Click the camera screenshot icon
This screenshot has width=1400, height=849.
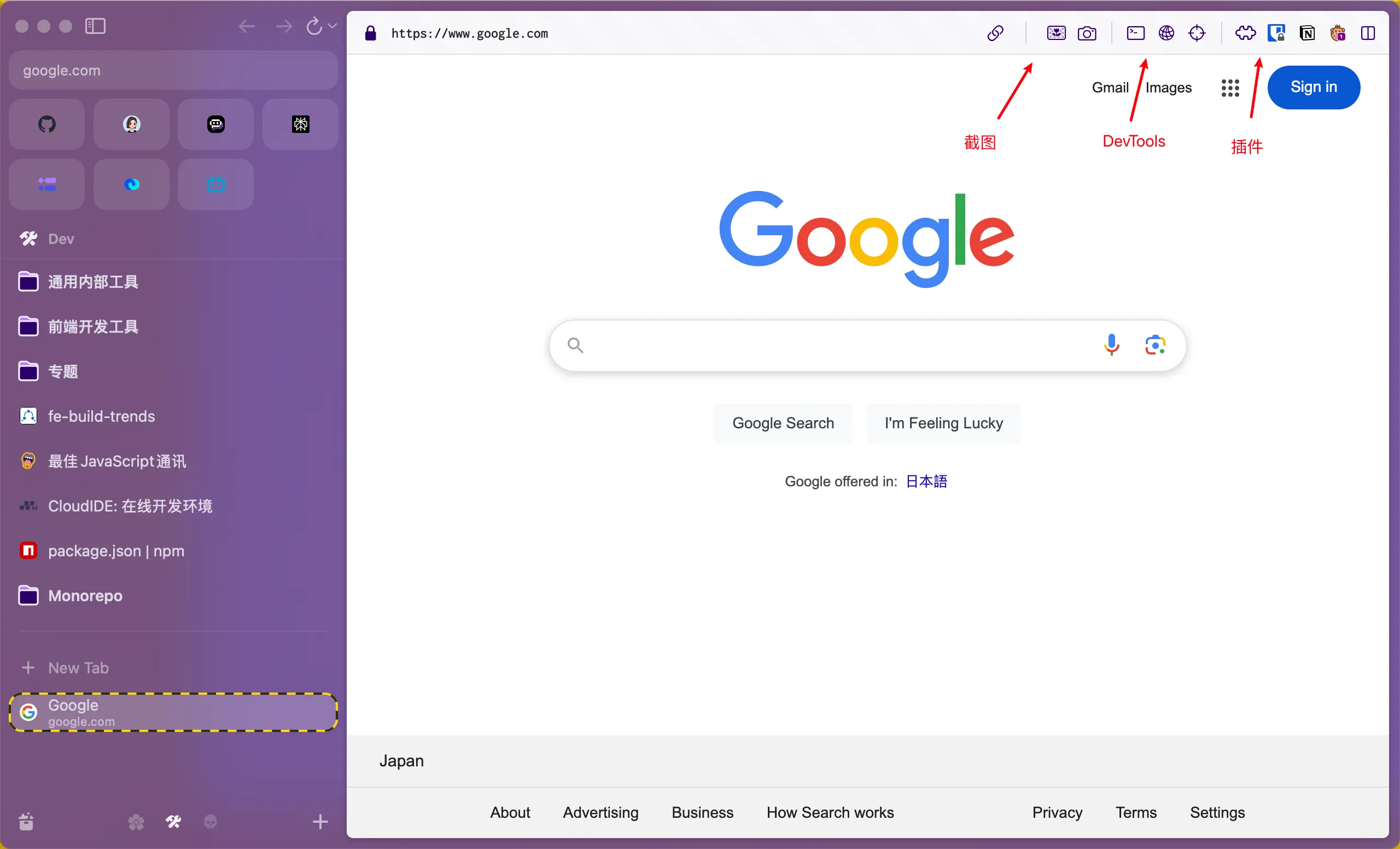[1086, 33]
